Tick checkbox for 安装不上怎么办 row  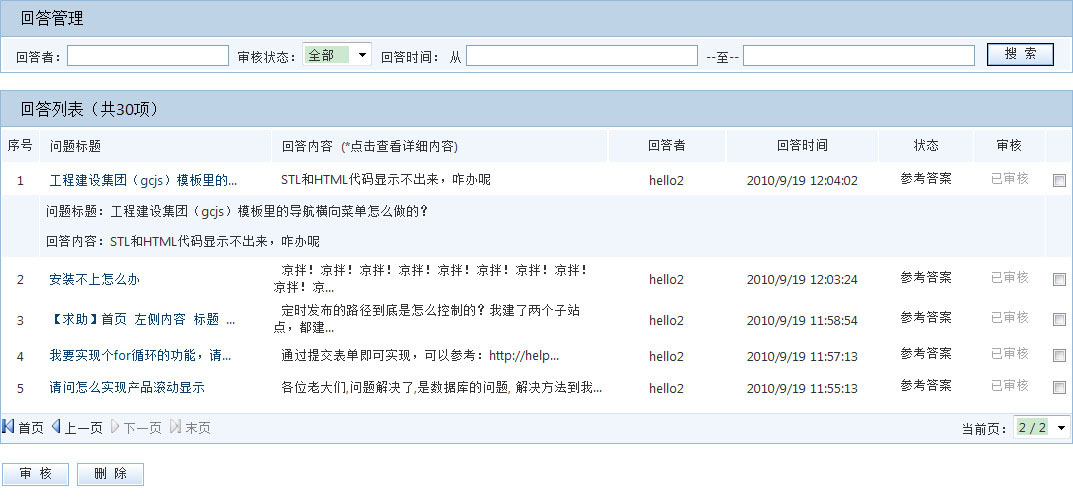pos(1059,280)
